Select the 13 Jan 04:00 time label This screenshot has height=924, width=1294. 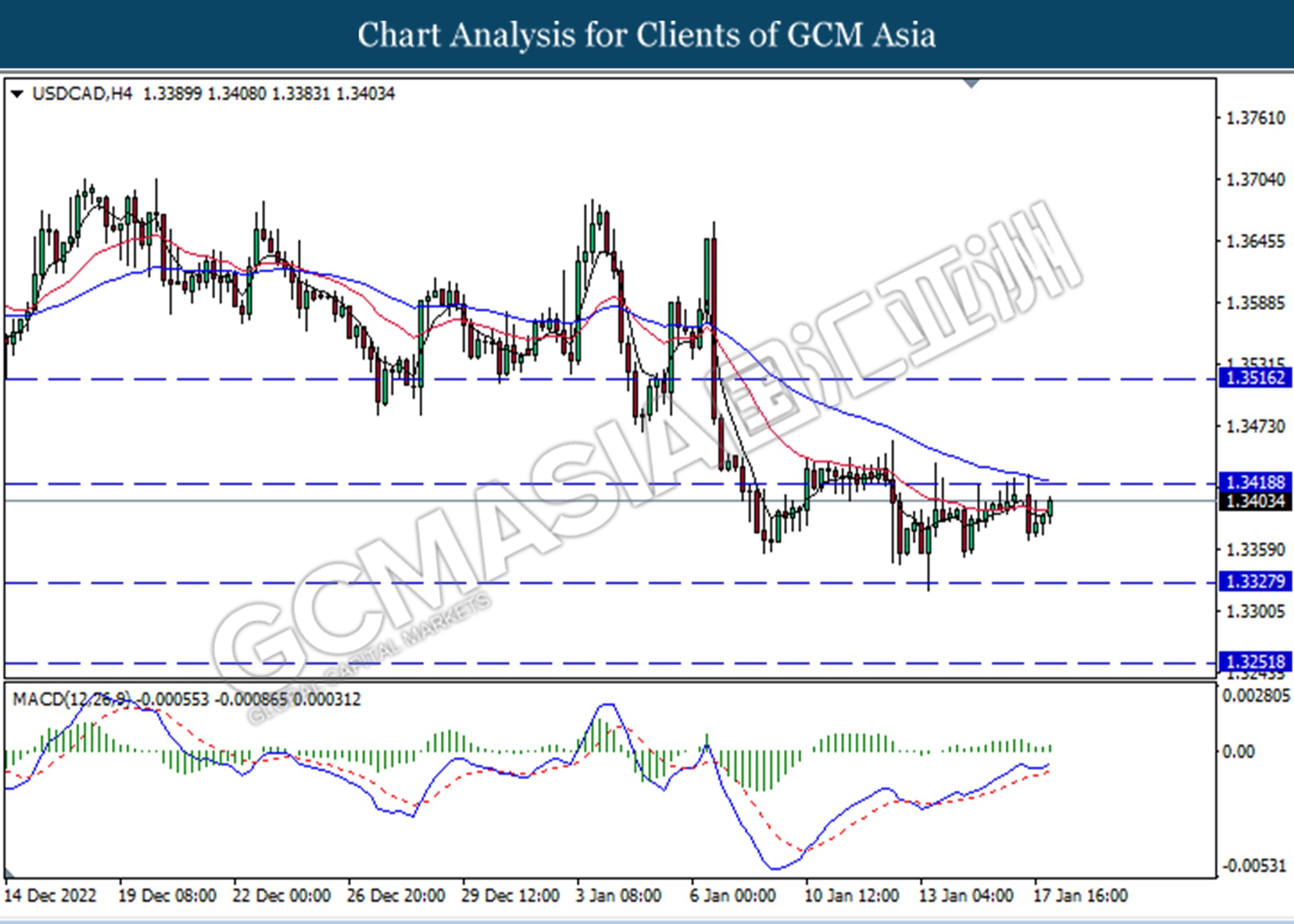(x=966, y=896)
